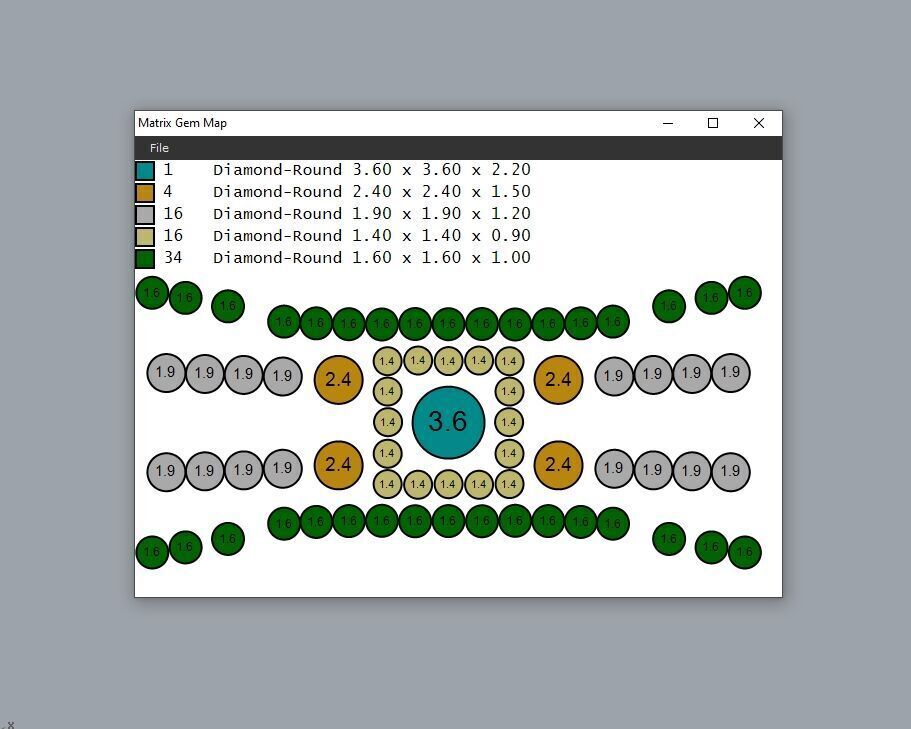The image size is (911, 729).
Task: Click the orange 2.4 gem lower-right of center
Action: click(x=558, y=465)
